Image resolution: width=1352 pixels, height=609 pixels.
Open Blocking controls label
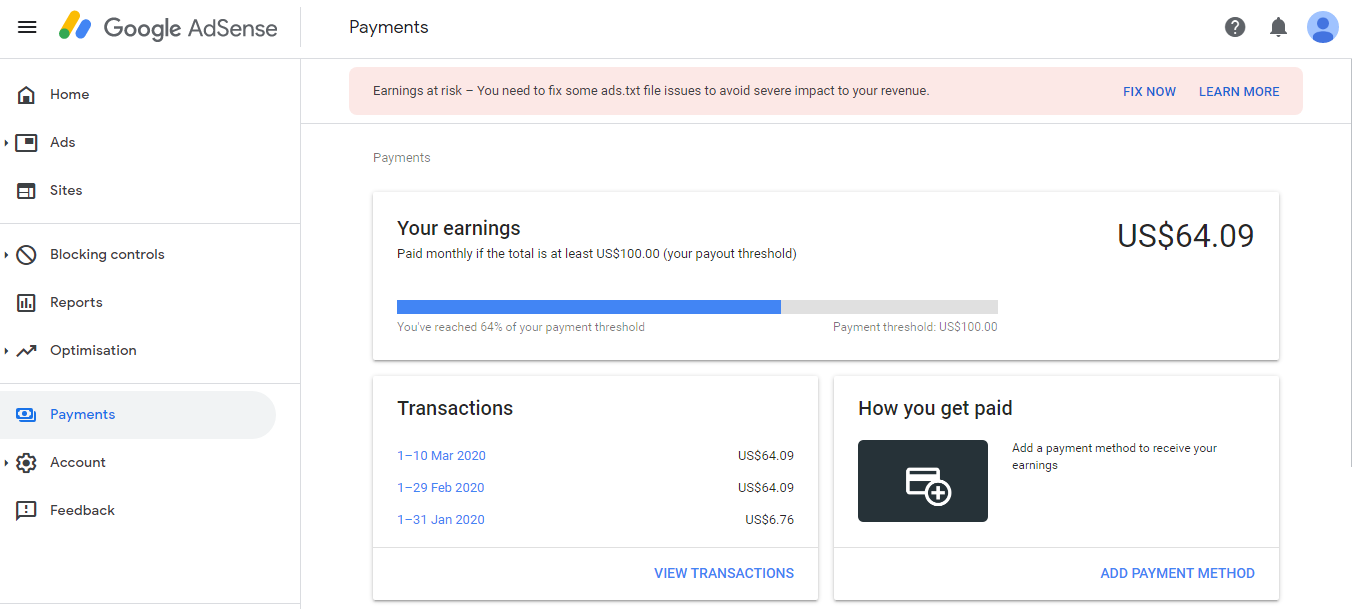pyautogui.click(x=107, y=254)
